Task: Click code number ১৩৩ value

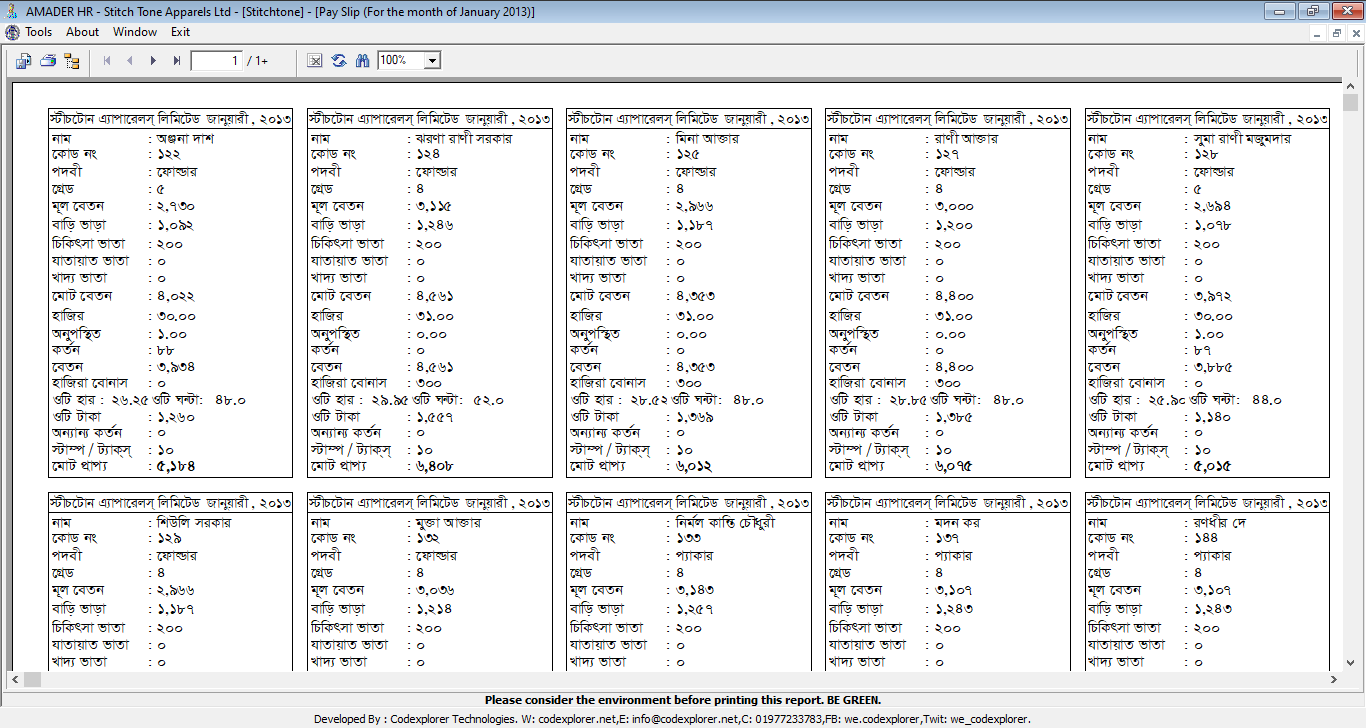Action: click(688, 539)
